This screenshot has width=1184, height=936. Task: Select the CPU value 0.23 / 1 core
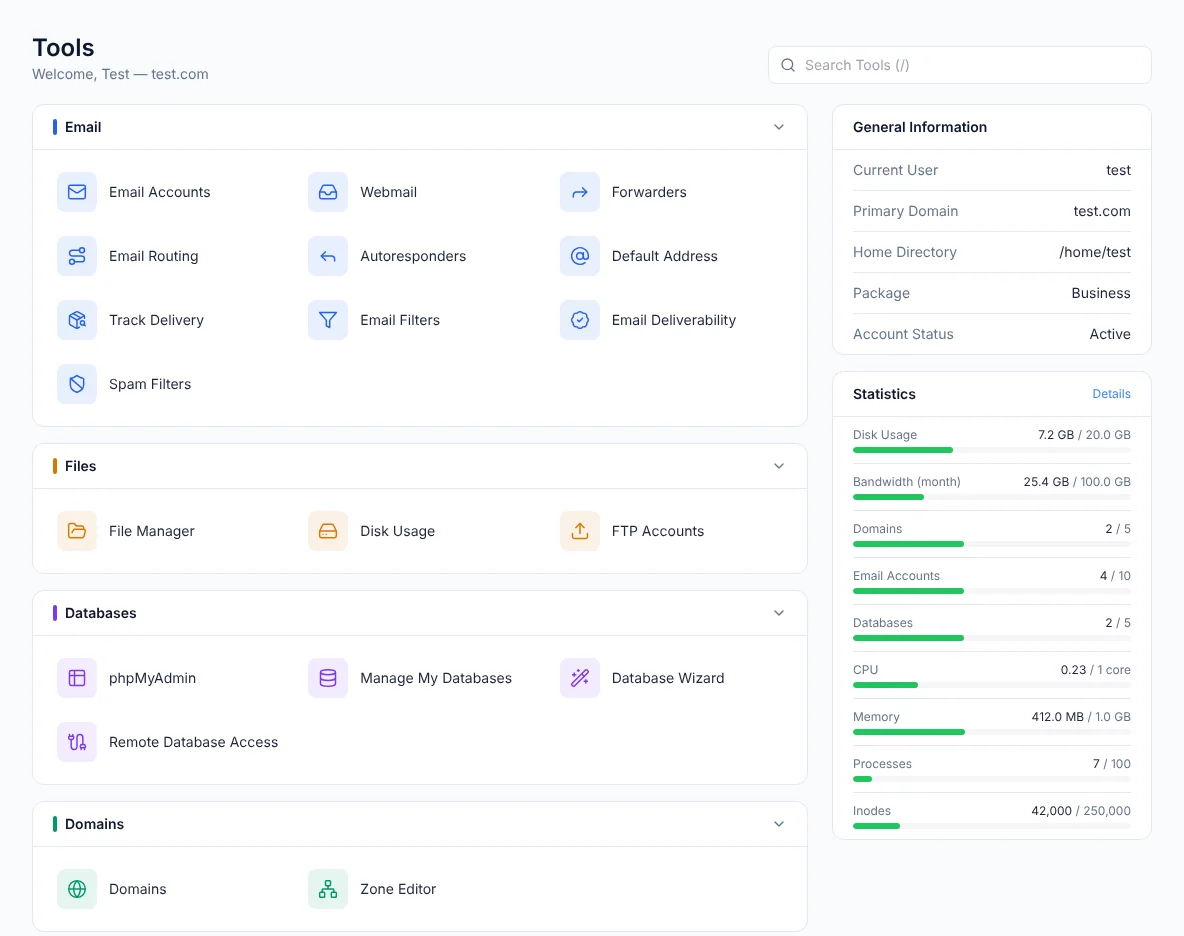tap(1096, 670)
